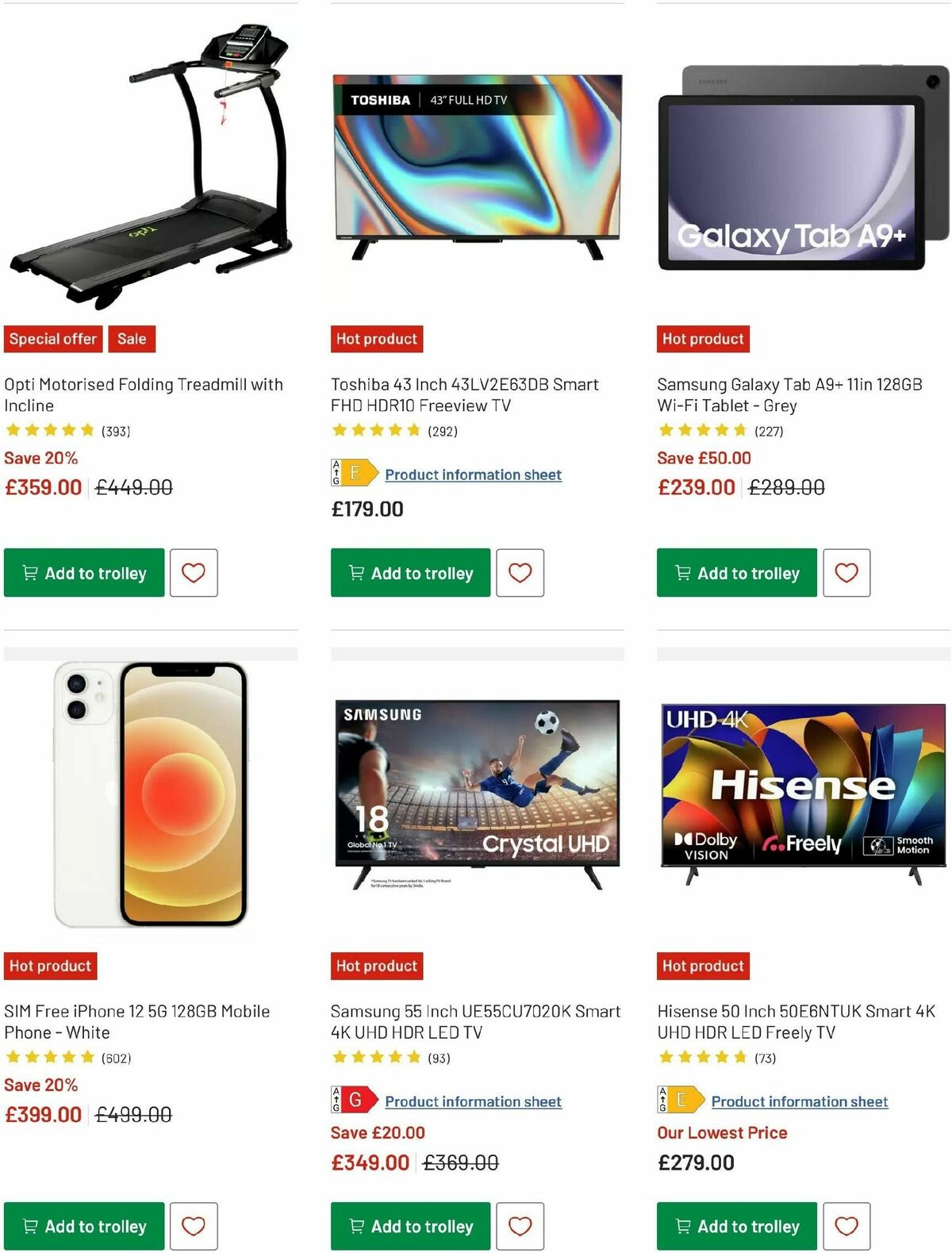The image size is (952, 1253).
Task: Select the heart icon for the Samsung Galaxy Tab A9+
Action: point(846,572)
